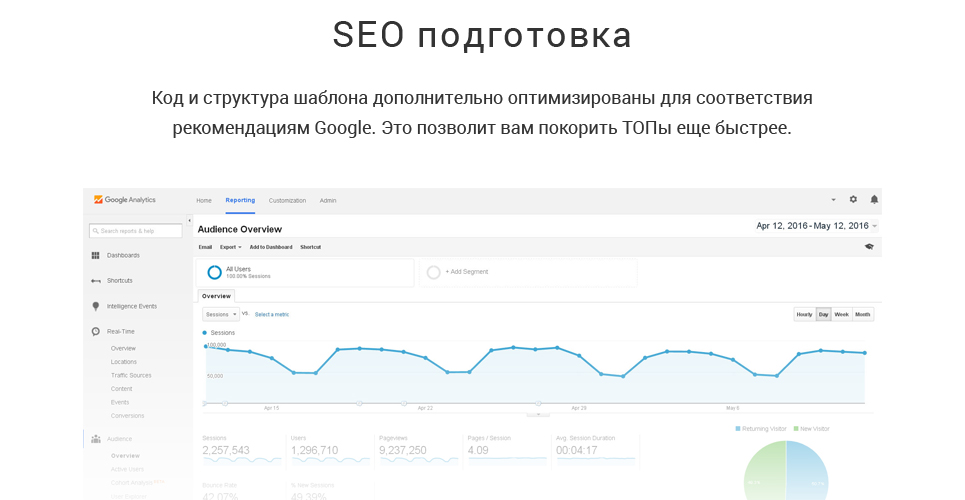
Task: Open Audience Overview item in the sidebar
Action: point(126,456)
